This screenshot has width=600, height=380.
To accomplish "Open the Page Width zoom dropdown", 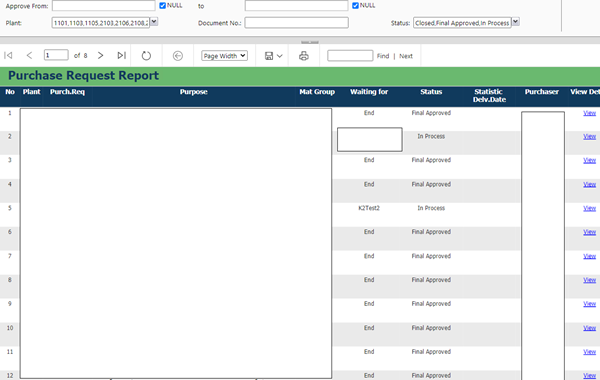I will tap(224, 56).
